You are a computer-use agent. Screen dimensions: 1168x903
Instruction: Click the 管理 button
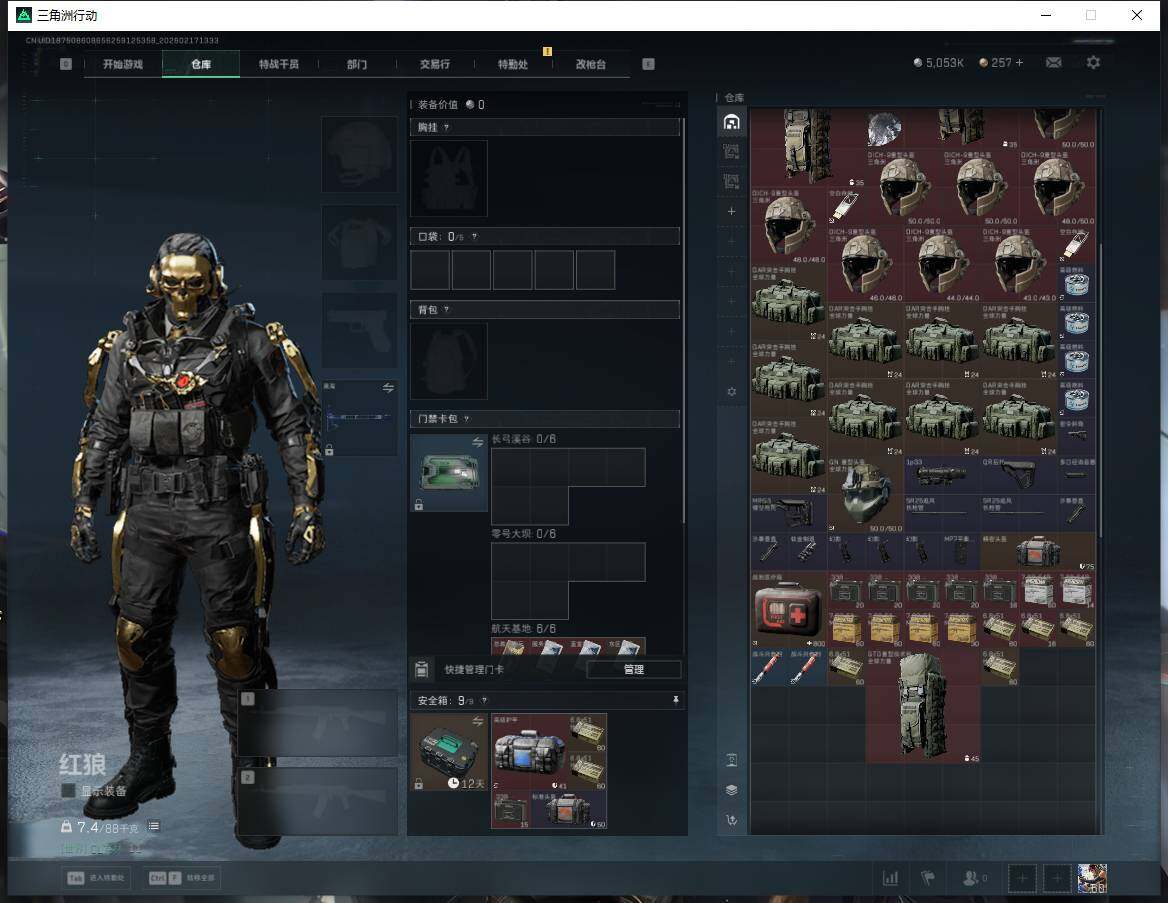633,670
